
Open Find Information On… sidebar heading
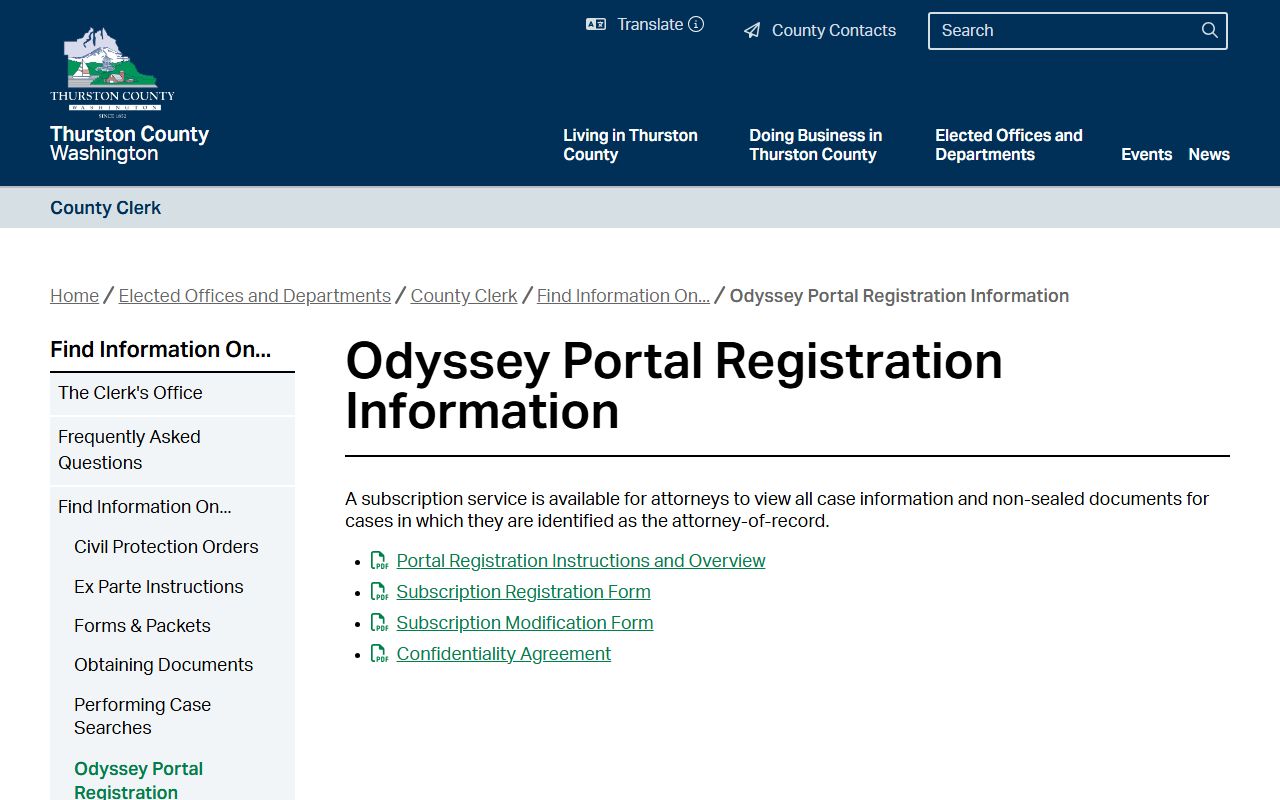pos(161,350)
